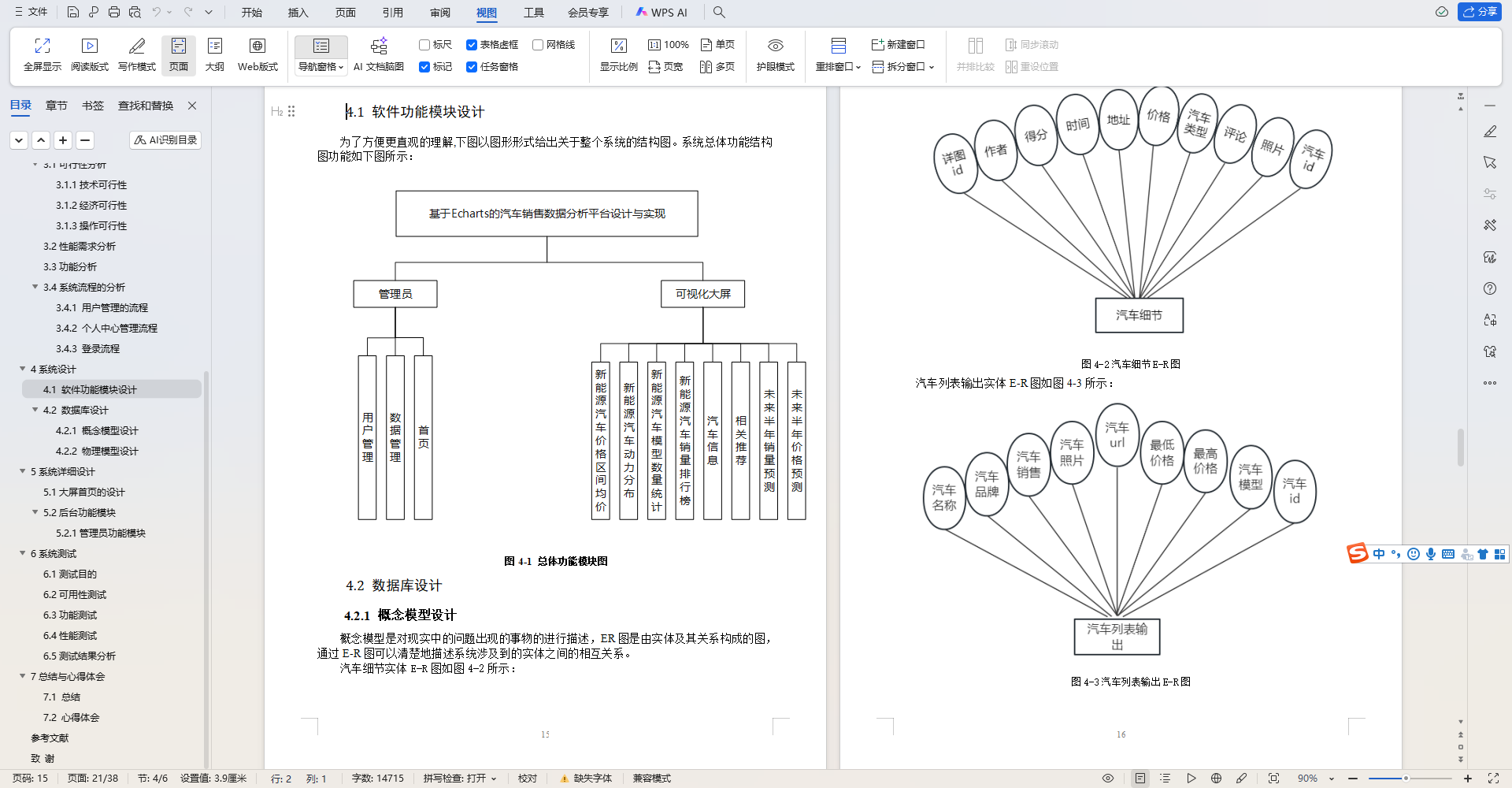Open the 文件 menu

(x=31, y=12)
